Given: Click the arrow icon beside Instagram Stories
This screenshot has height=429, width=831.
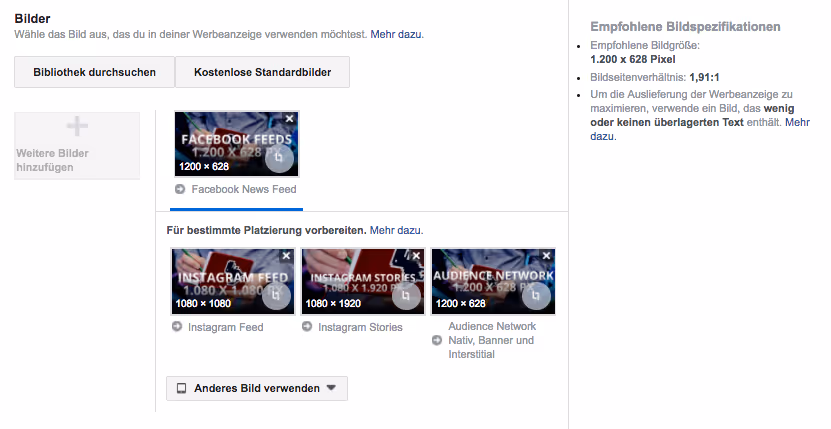Looking at the screenshot, I should coord(307,327).
